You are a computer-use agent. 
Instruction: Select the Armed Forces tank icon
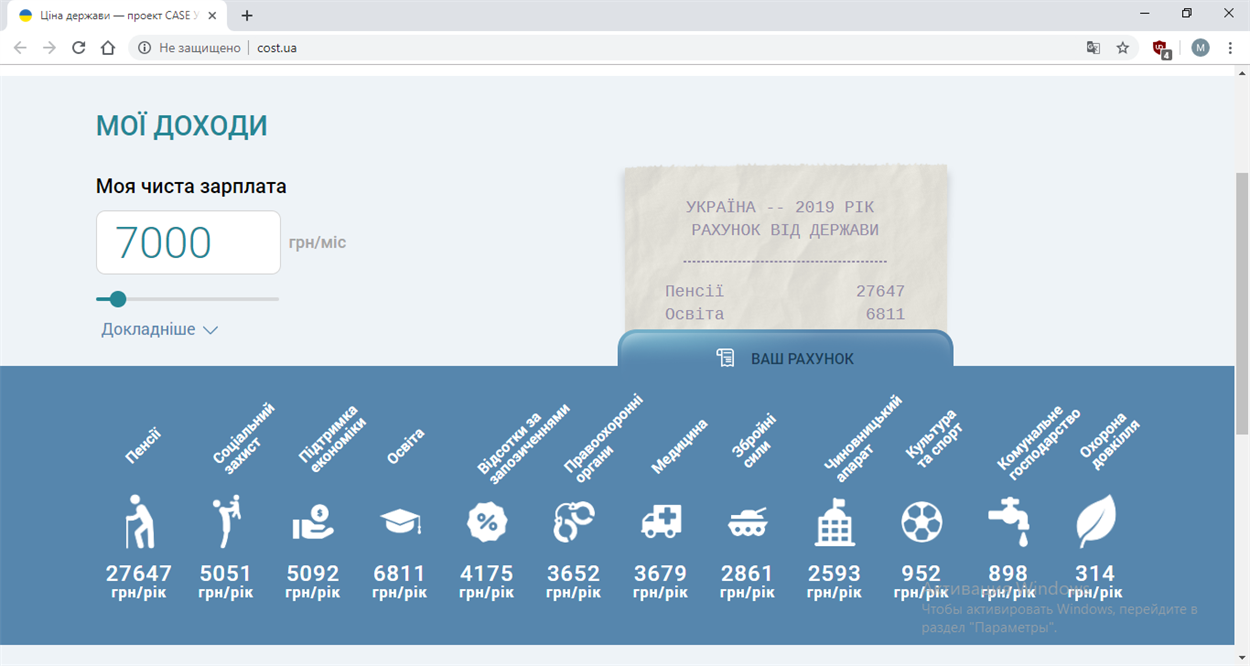747,521
